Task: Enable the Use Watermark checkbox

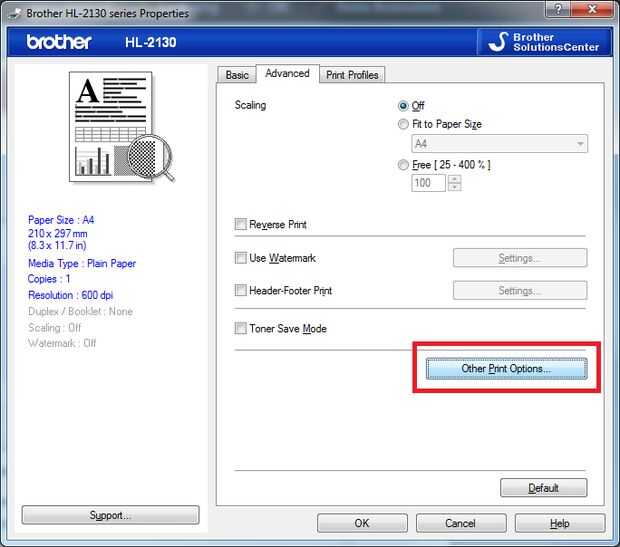Action: click(x=240, y=258)
